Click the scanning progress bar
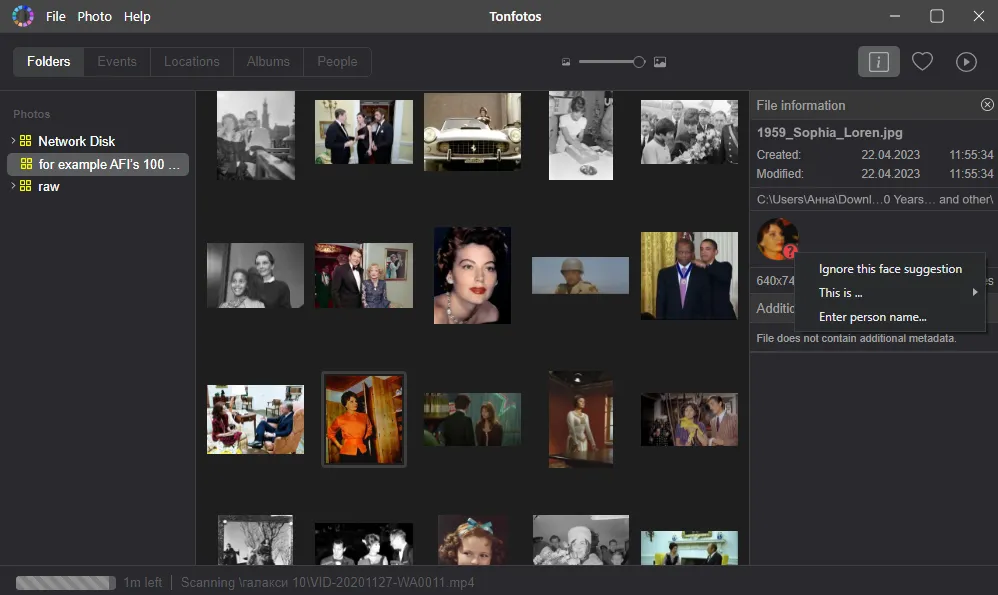Viewport: 998px width, 595px height. click(66, 582)
